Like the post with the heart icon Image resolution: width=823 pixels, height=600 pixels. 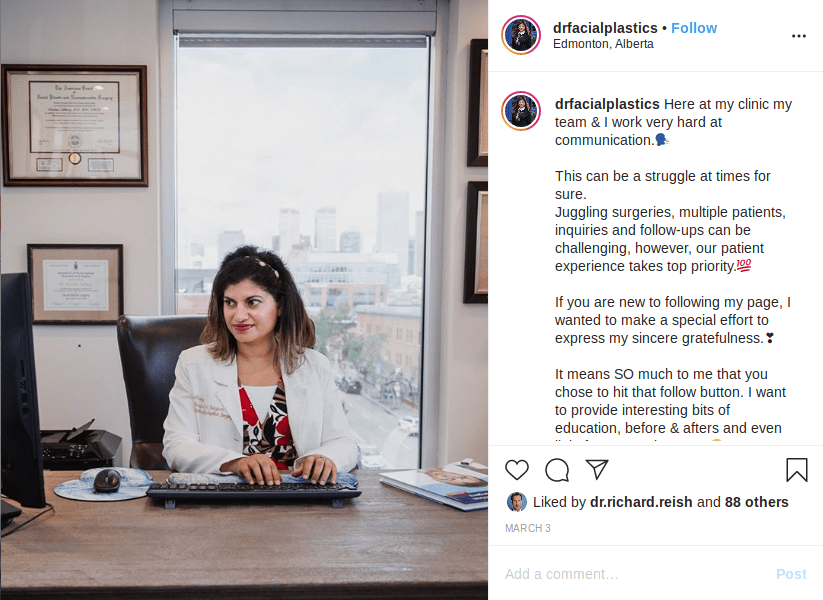point(516,469)
